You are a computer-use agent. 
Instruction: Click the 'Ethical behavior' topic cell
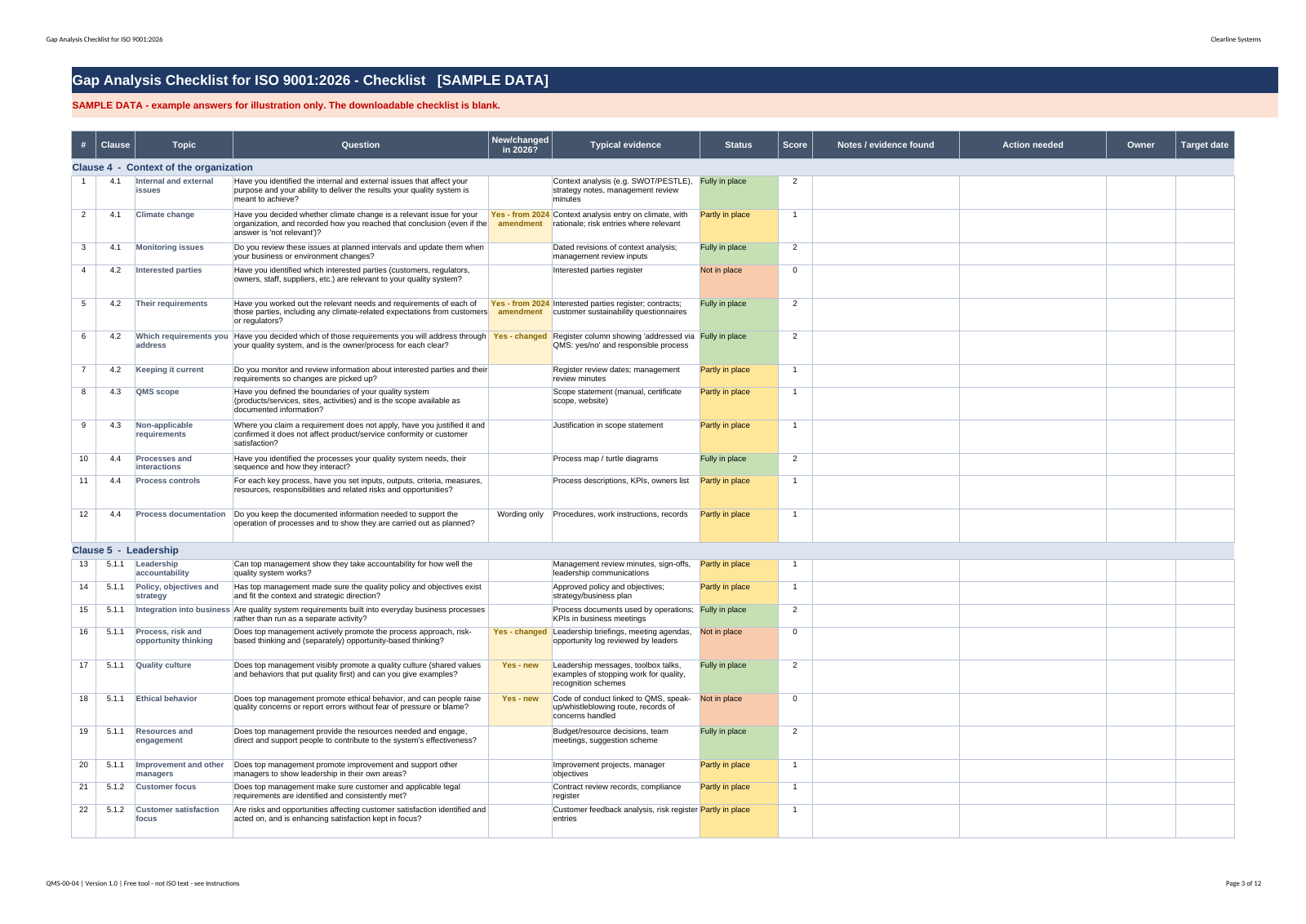tap(184, 709)
